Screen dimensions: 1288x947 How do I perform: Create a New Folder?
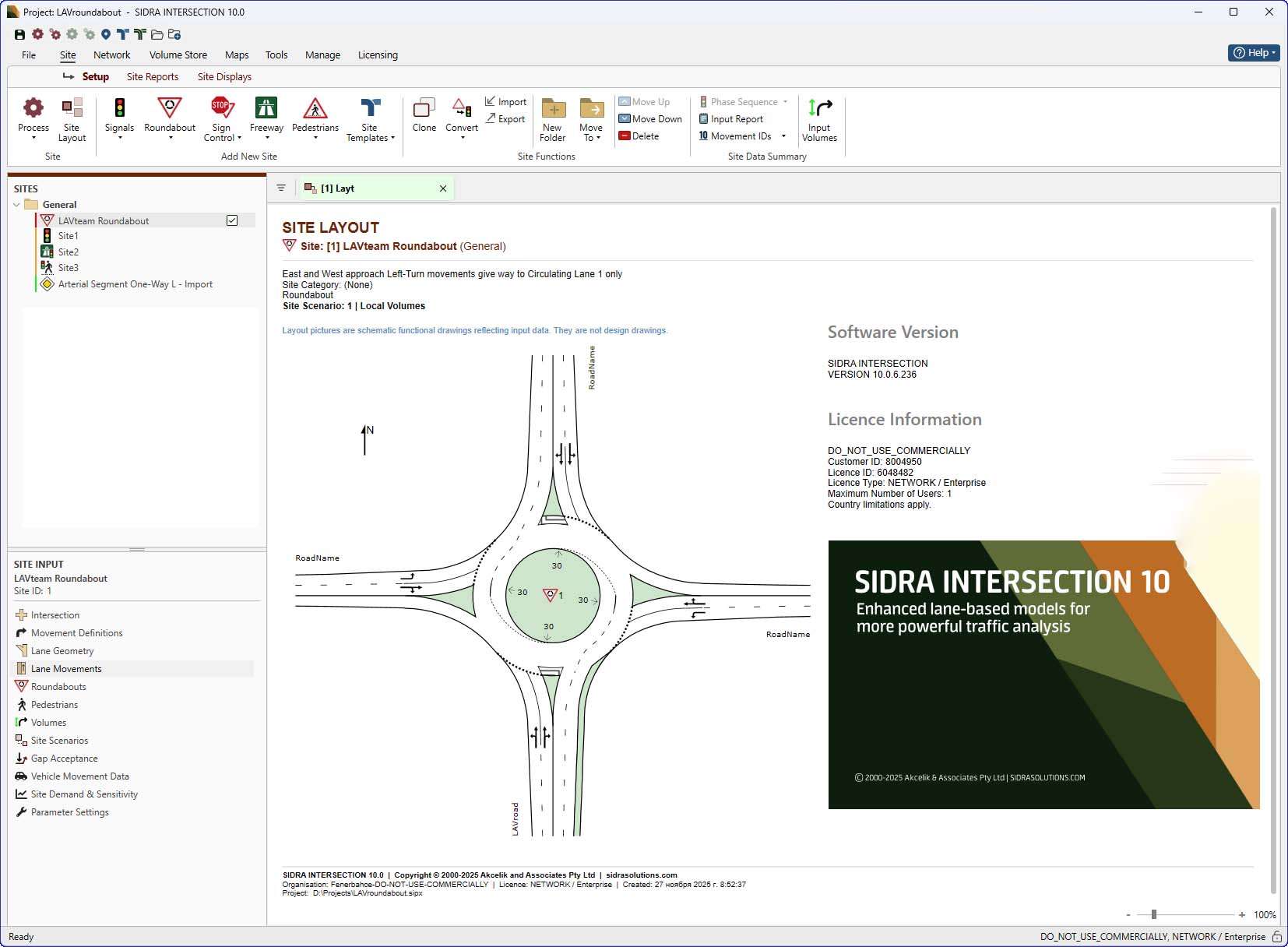pyautogui.click(x=553, y=119)
